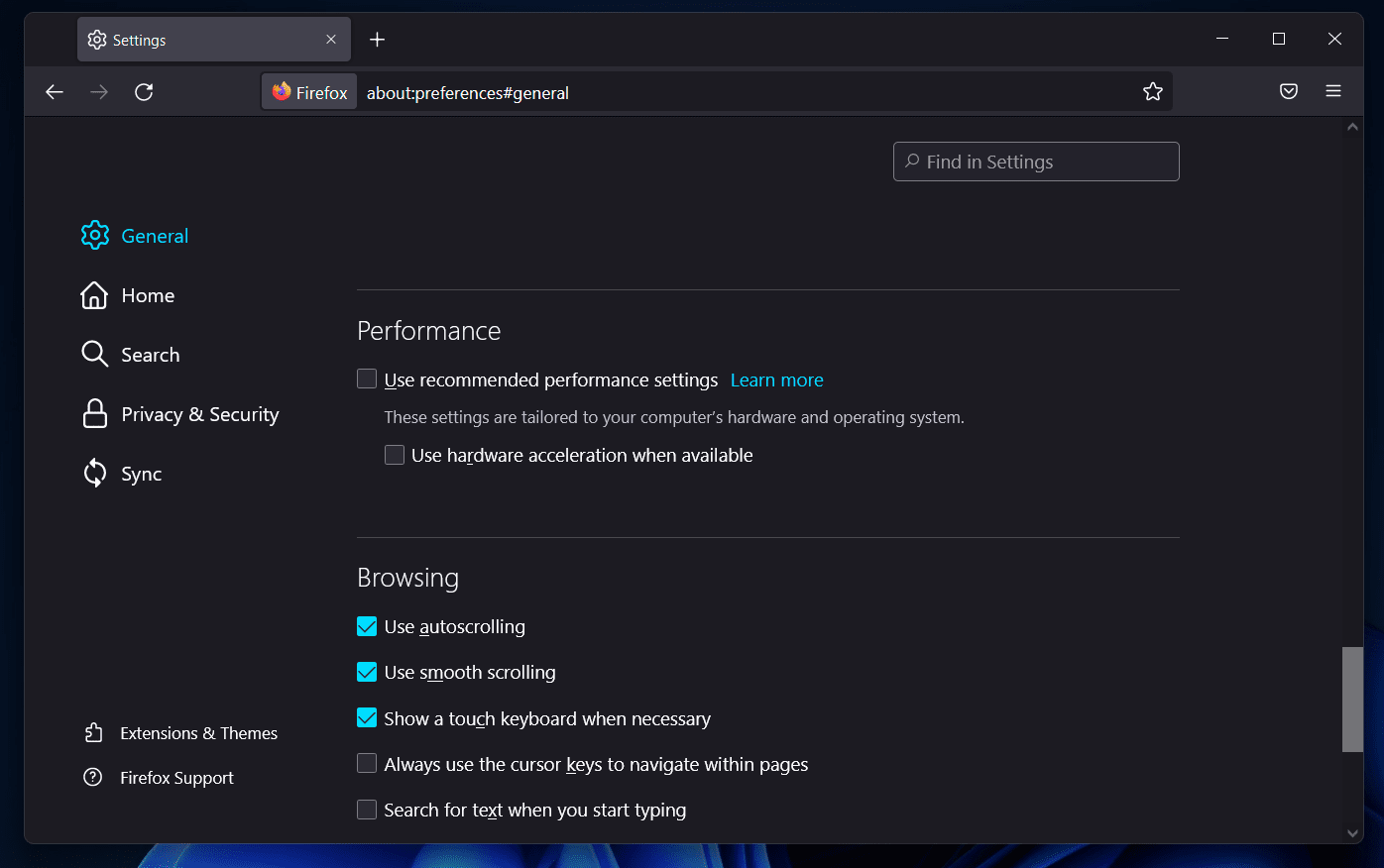The image size is (1384, 868).
Task: Disable Use autoscrolling checkbox
Action: pos(367,626)
